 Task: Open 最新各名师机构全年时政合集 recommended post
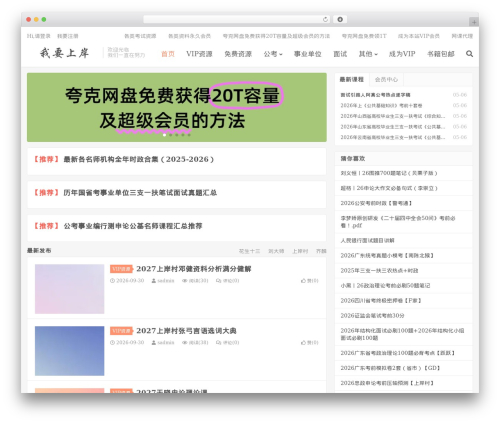pyautogui.click(x=138, y=159)
